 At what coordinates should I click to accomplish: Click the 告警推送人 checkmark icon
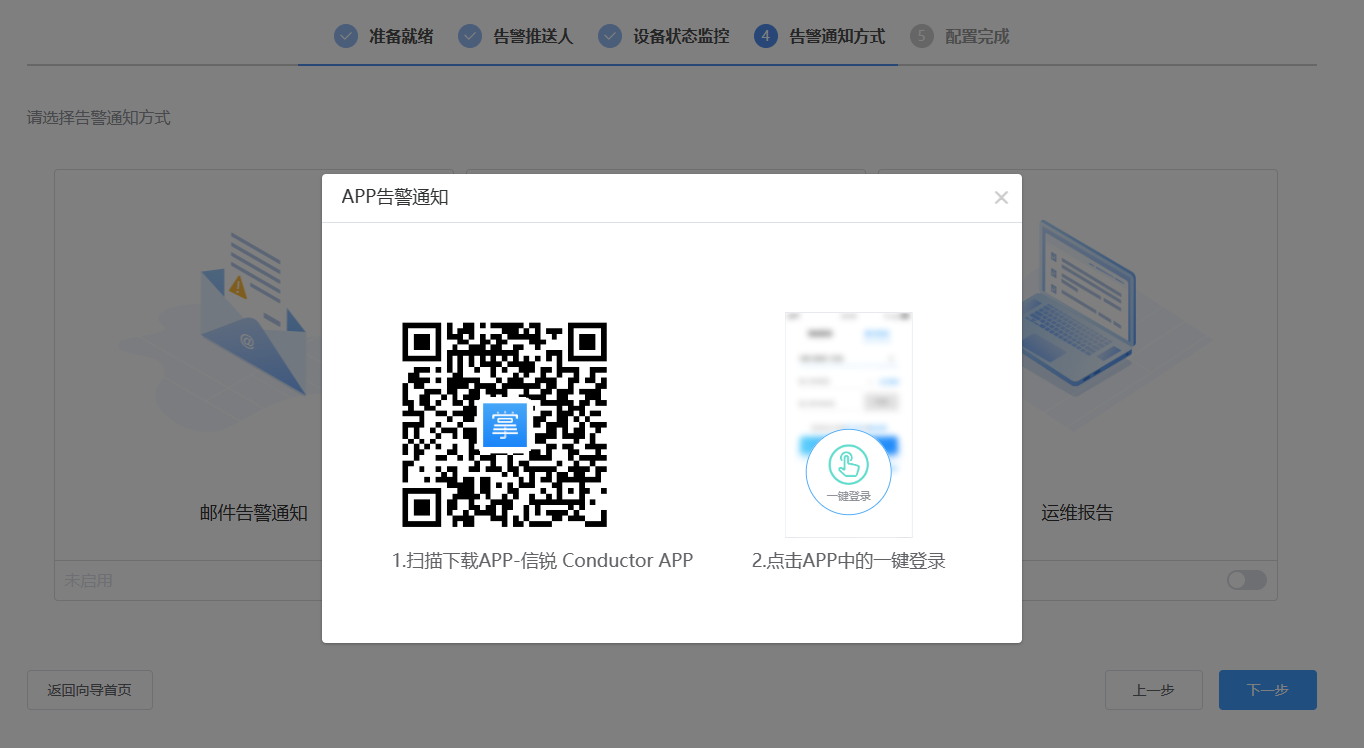[x=470, y=37]
